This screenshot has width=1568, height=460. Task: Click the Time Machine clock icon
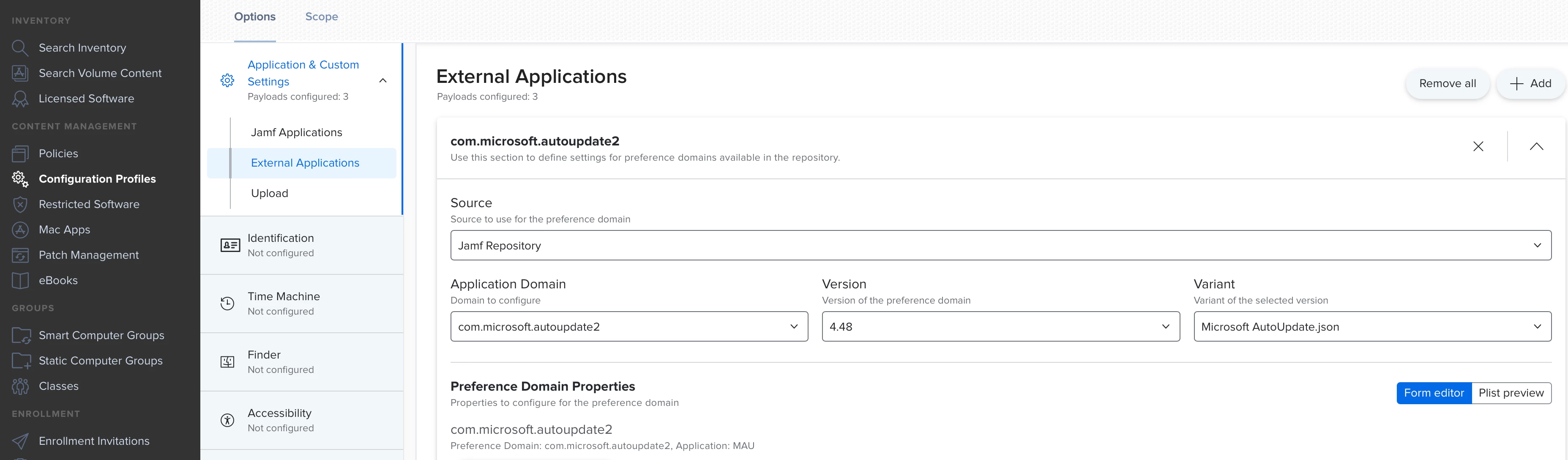227,304
